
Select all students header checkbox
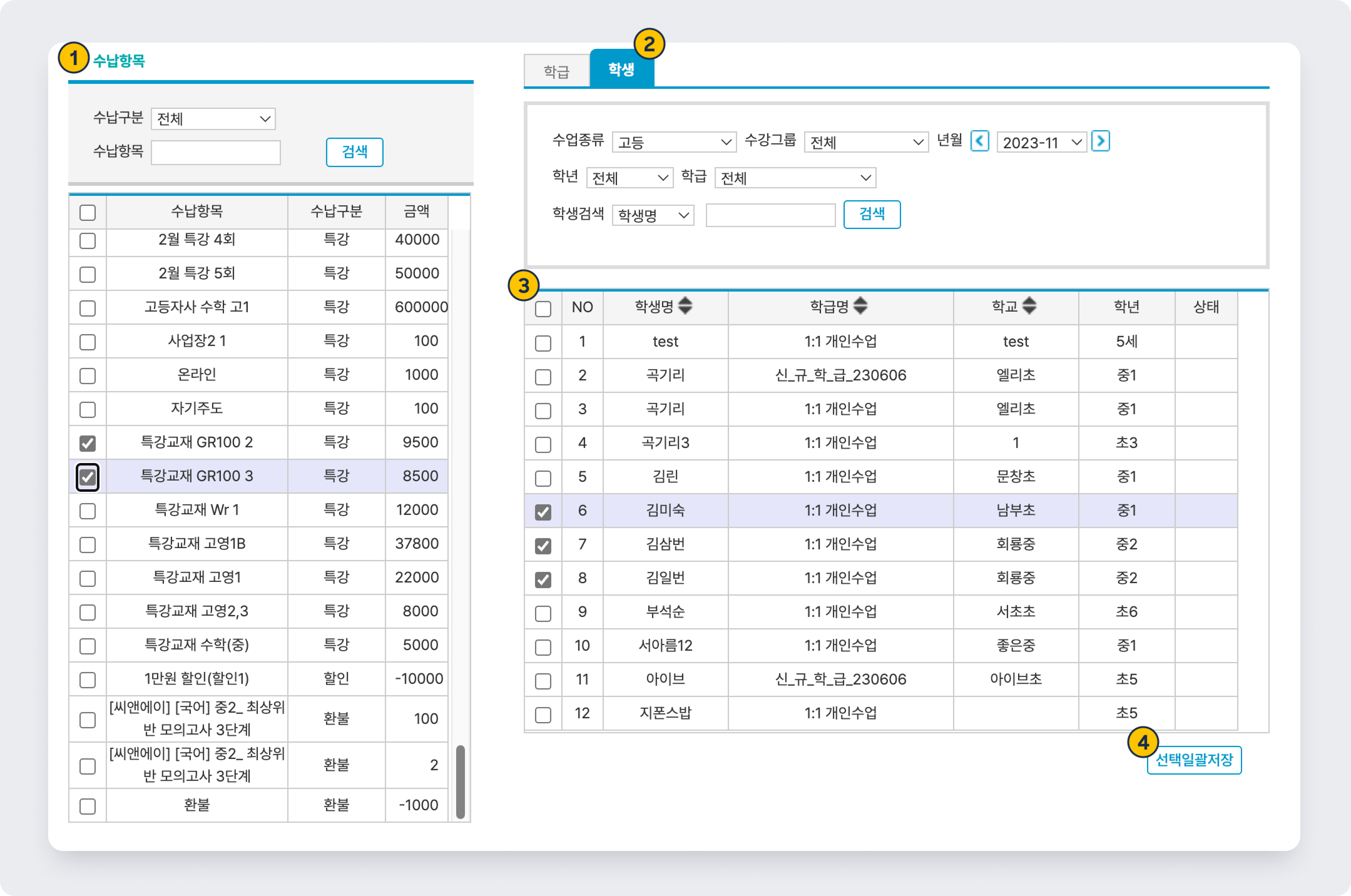tap(543, 309)
